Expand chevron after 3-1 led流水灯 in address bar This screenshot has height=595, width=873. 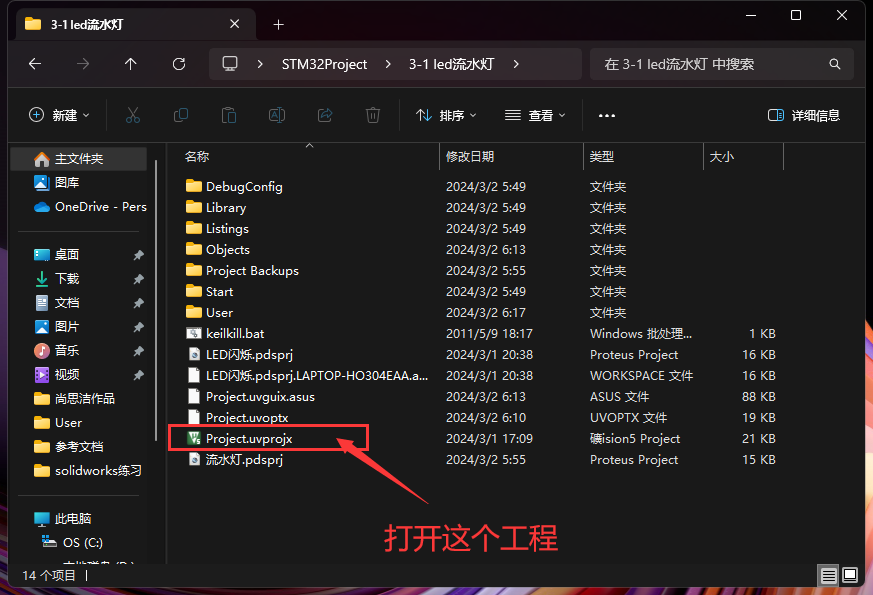(x=516, y=64)
